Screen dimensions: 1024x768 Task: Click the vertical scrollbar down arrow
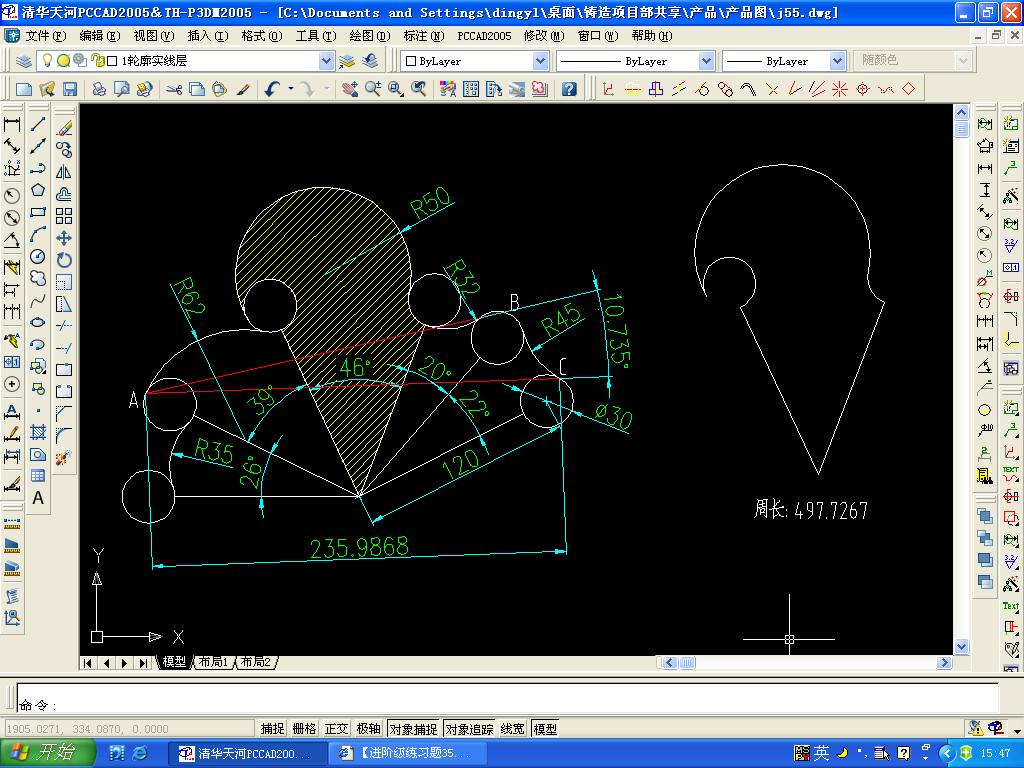pyautogui.click(x=961, y=647)
